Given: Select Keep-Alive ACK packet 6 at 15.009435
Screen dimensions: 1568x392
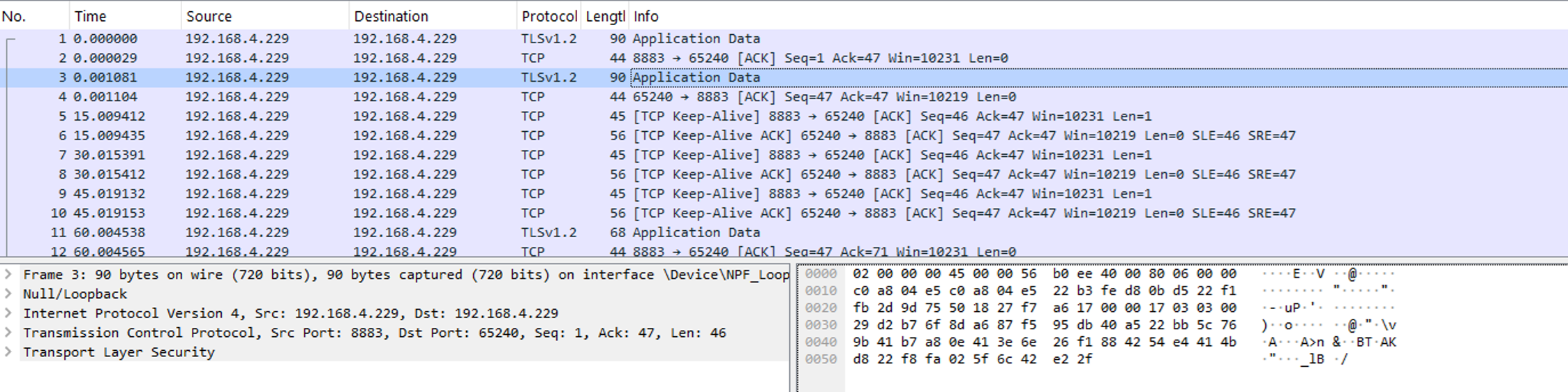Looking at the screenshot, I should click(x=784, y=136).
